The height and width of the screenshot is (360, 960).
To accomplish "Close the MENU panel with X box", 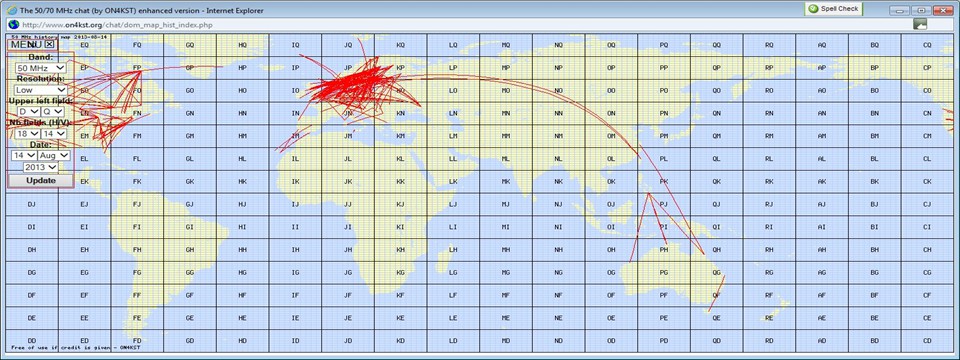I will pos(50,44).
